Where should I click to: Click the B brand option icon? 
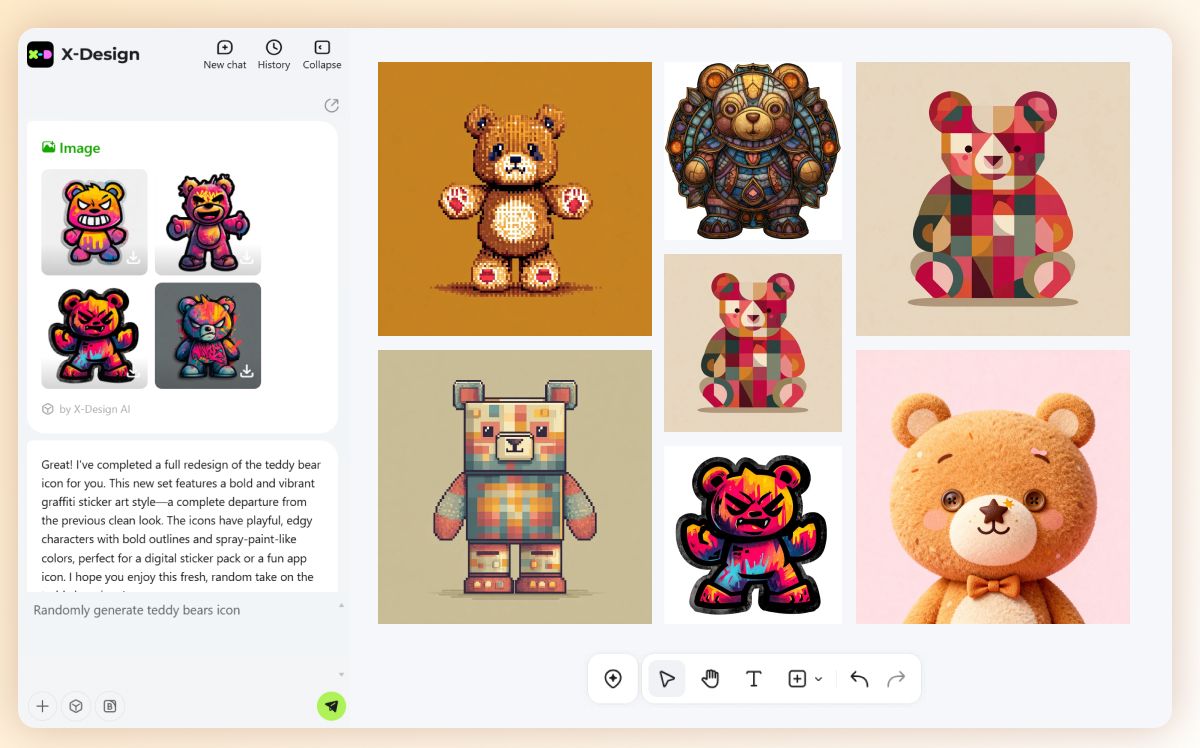(x=109, y=706)
